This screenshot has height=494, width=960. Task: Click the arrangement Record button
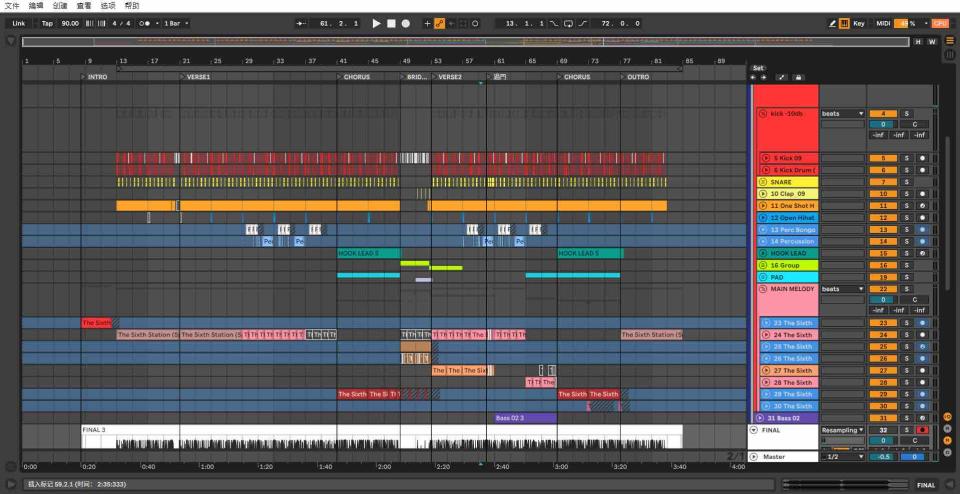click(x=406, y=23)
